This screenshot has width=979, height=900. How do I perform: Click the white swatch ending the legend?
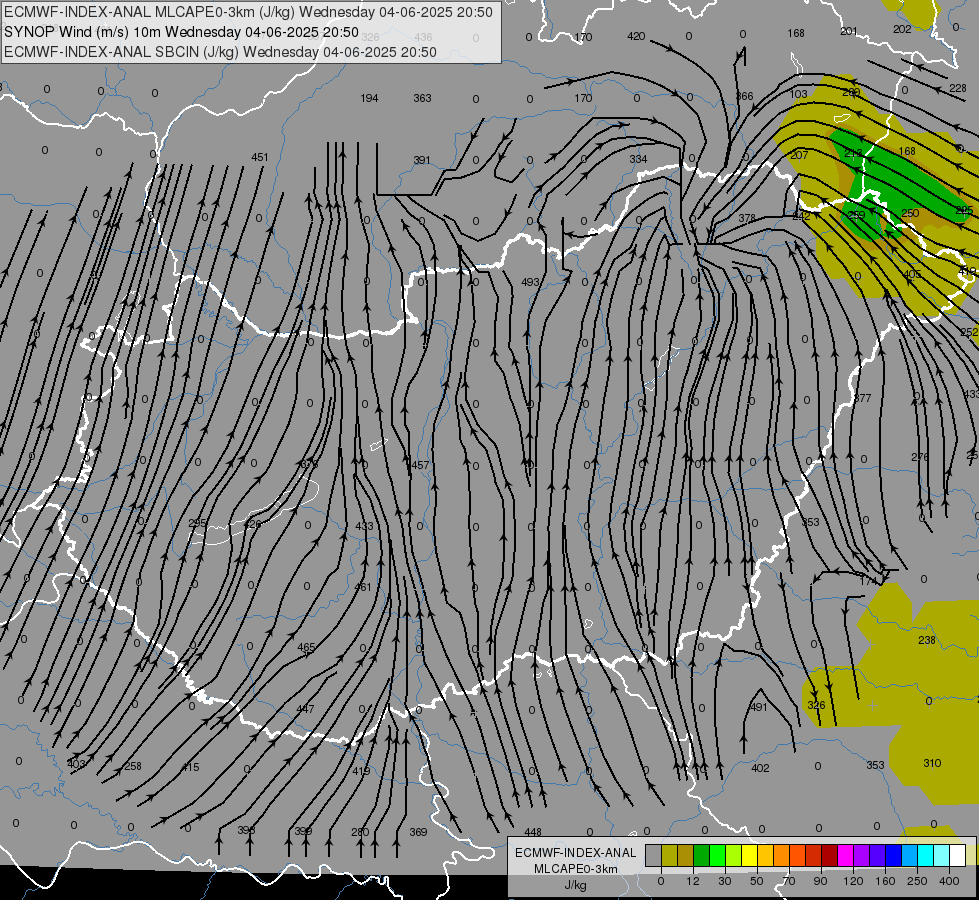[x=957, y=855]
